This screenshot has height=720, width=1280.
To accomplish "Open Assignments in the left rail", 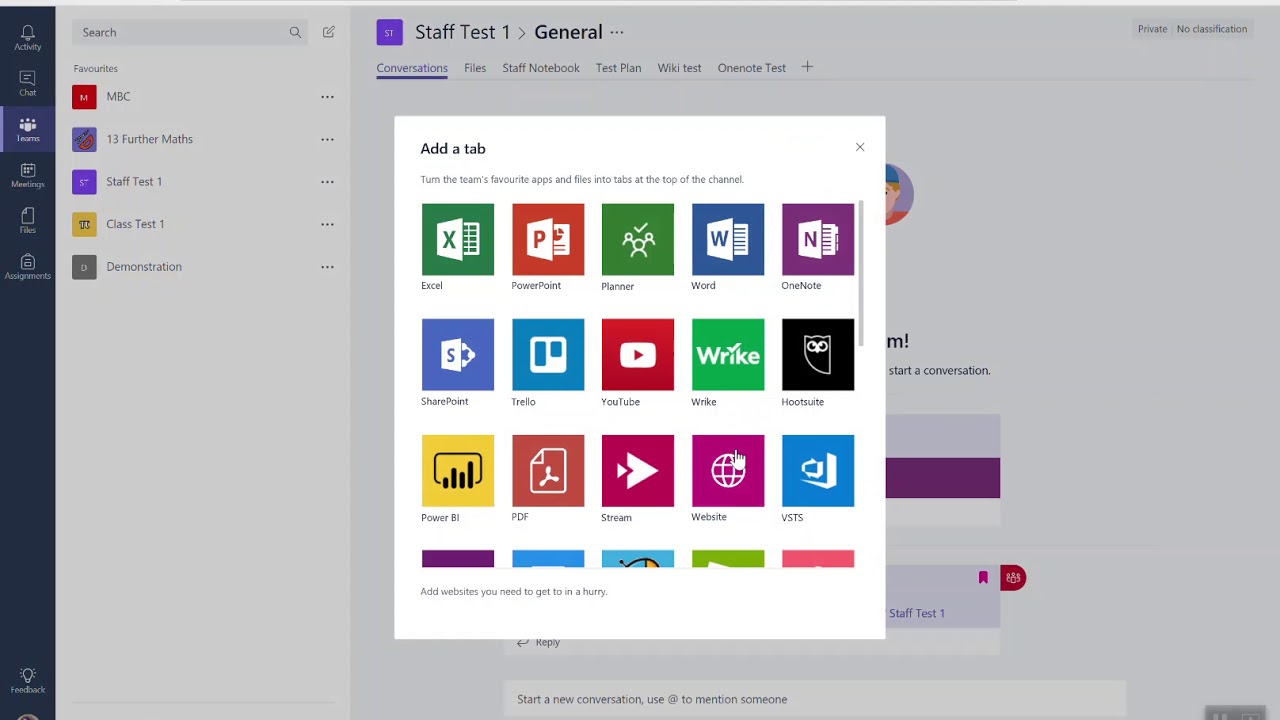I will coord(27,268).
